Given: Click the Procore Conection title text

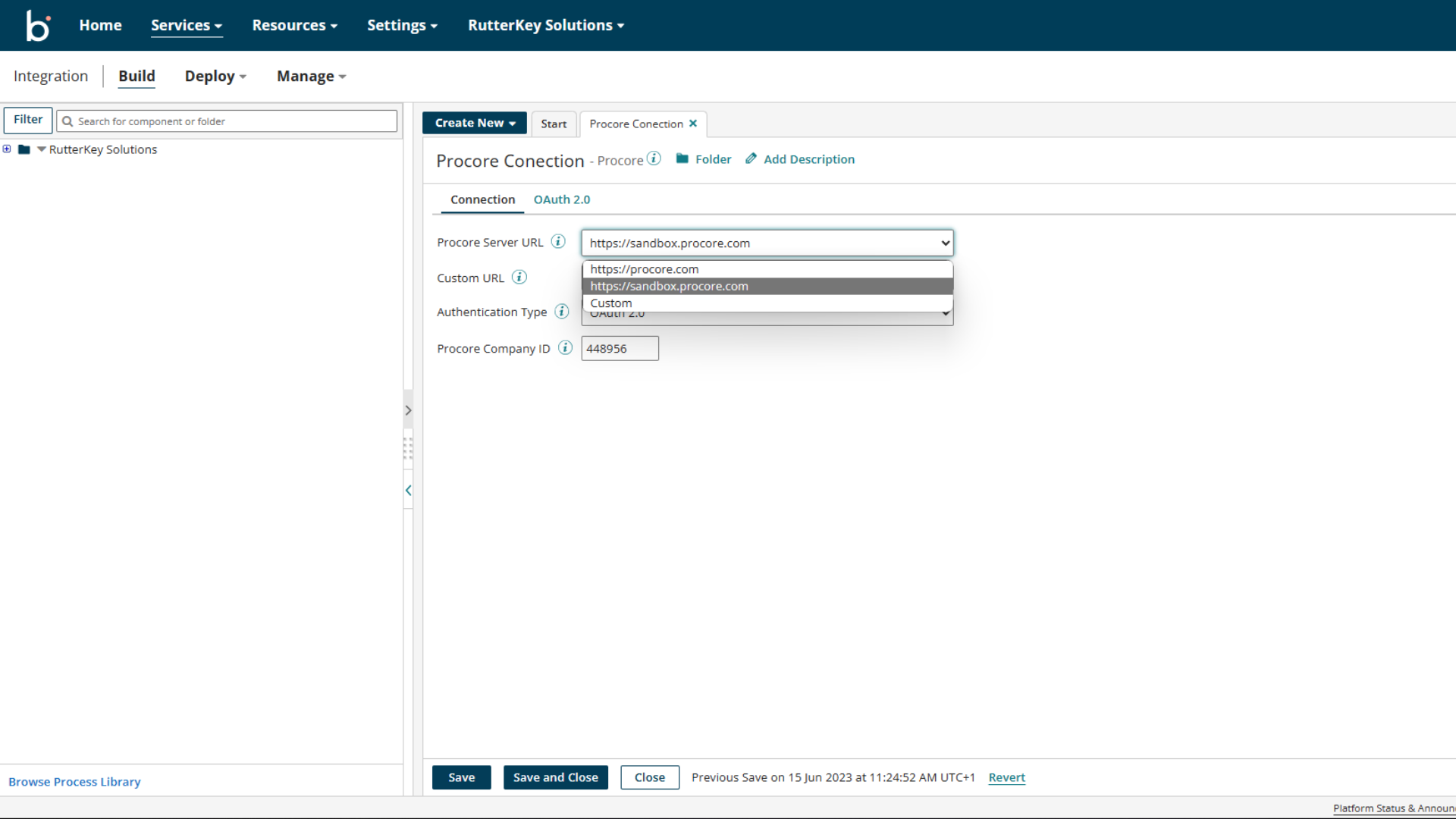Looking at the screenshot, I should [510, 161].
